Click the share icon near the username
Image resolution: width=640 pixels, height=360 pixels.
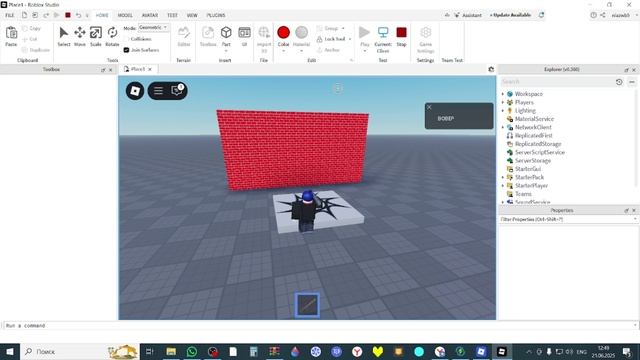(x=603, y=15)
